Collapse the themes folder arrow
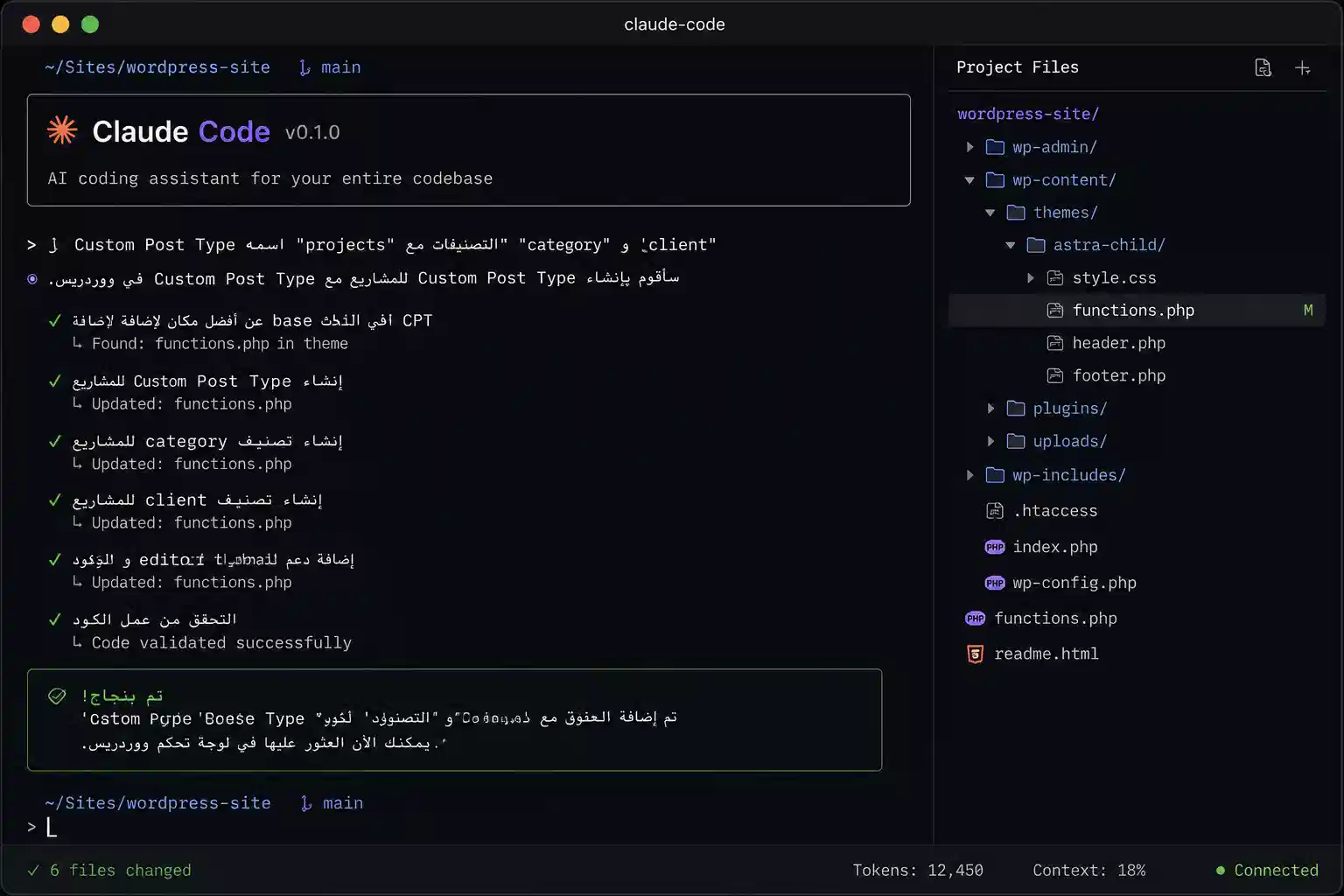This screenshot has height=896, width=1344. [x=990, y=213]
